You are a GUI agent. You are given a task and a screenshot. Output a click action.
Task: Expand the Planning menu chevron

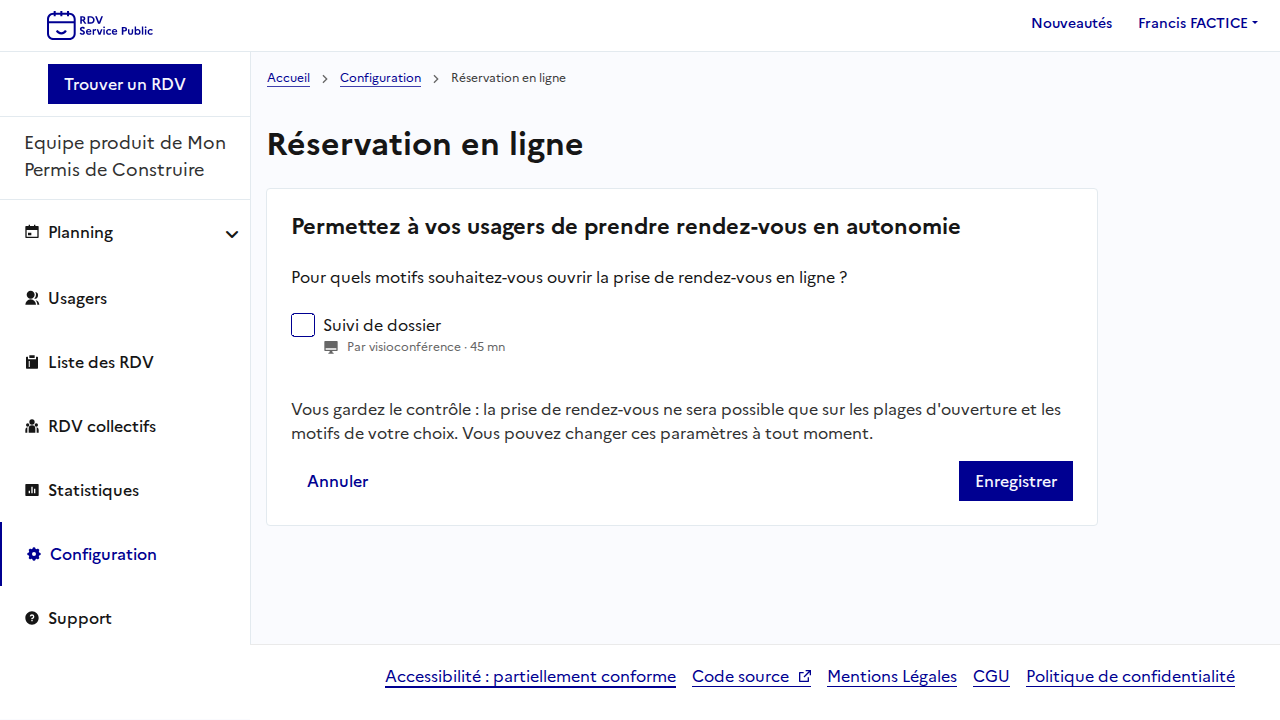tap(232, 234)
